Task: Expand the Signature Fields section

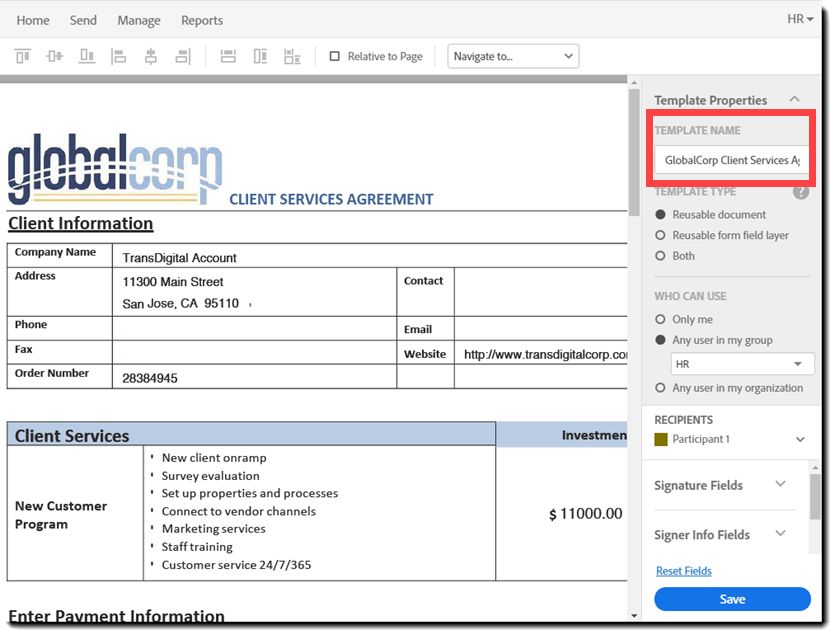Action: click(780, 484)
